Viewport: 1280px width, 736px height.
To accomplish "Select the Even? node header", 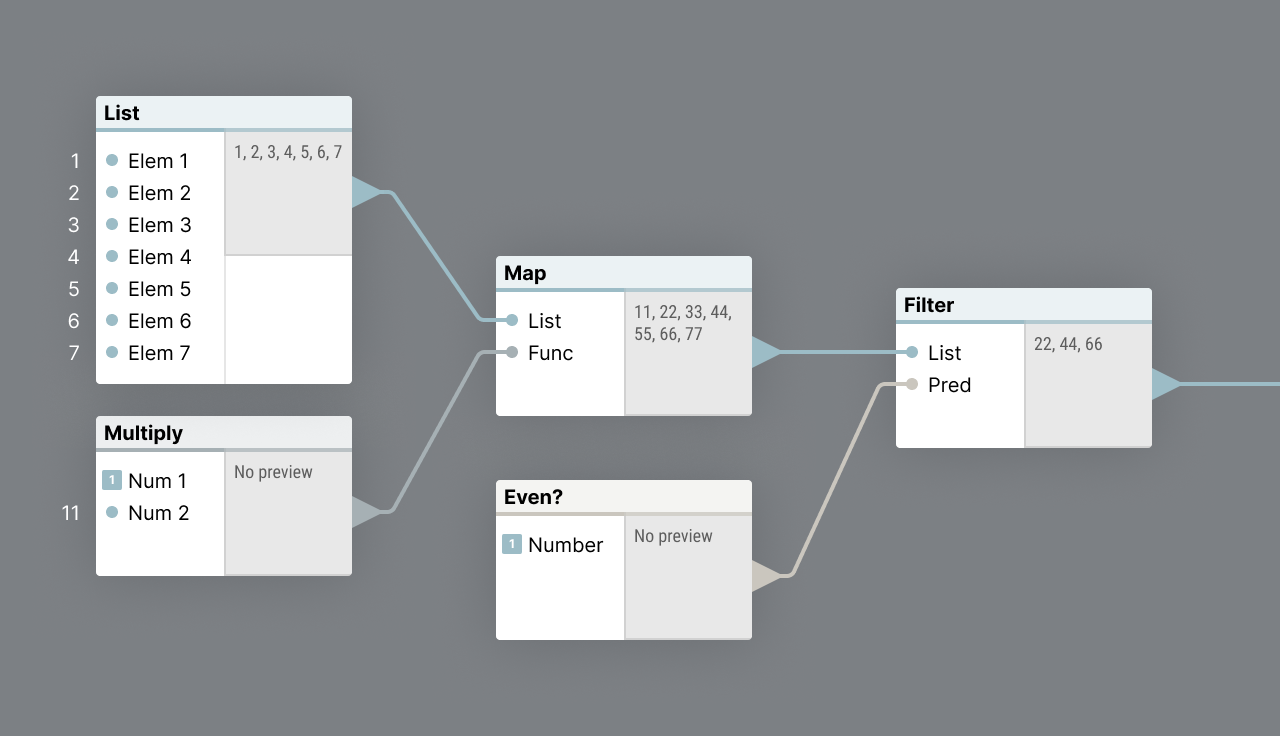I will tap(623, 497).
